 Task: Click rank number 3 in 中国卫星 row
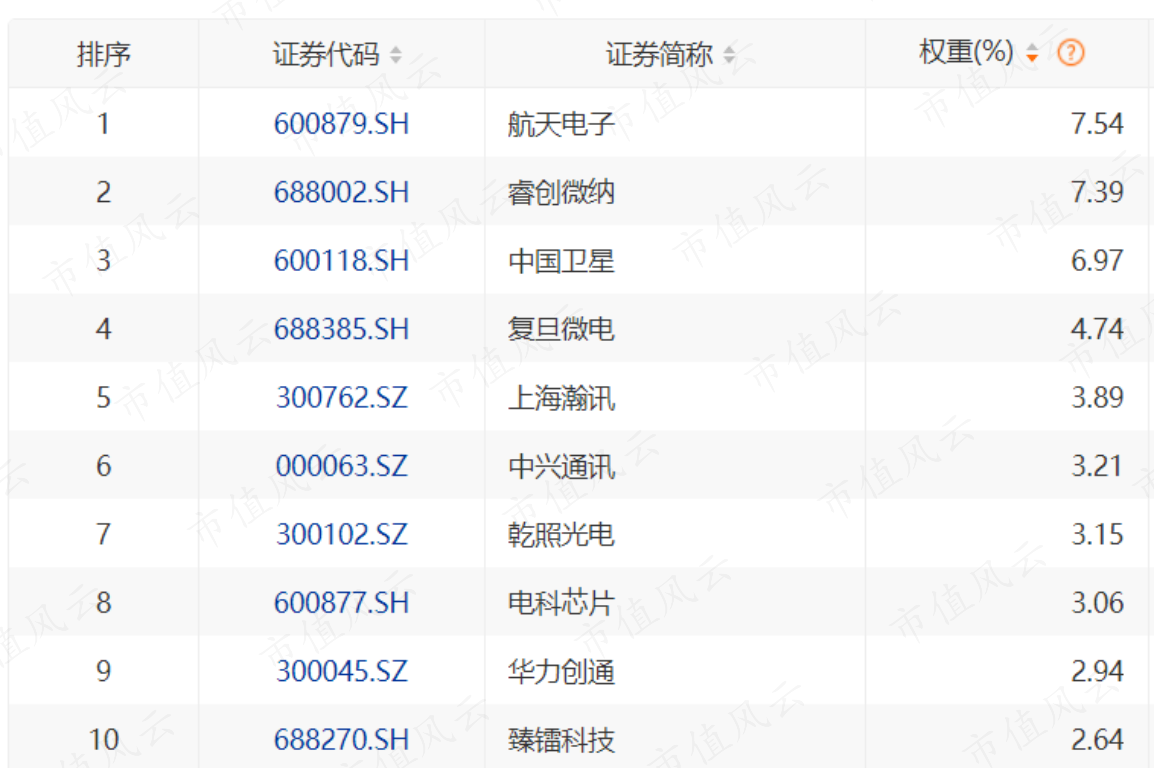click(x=104, y=260)
